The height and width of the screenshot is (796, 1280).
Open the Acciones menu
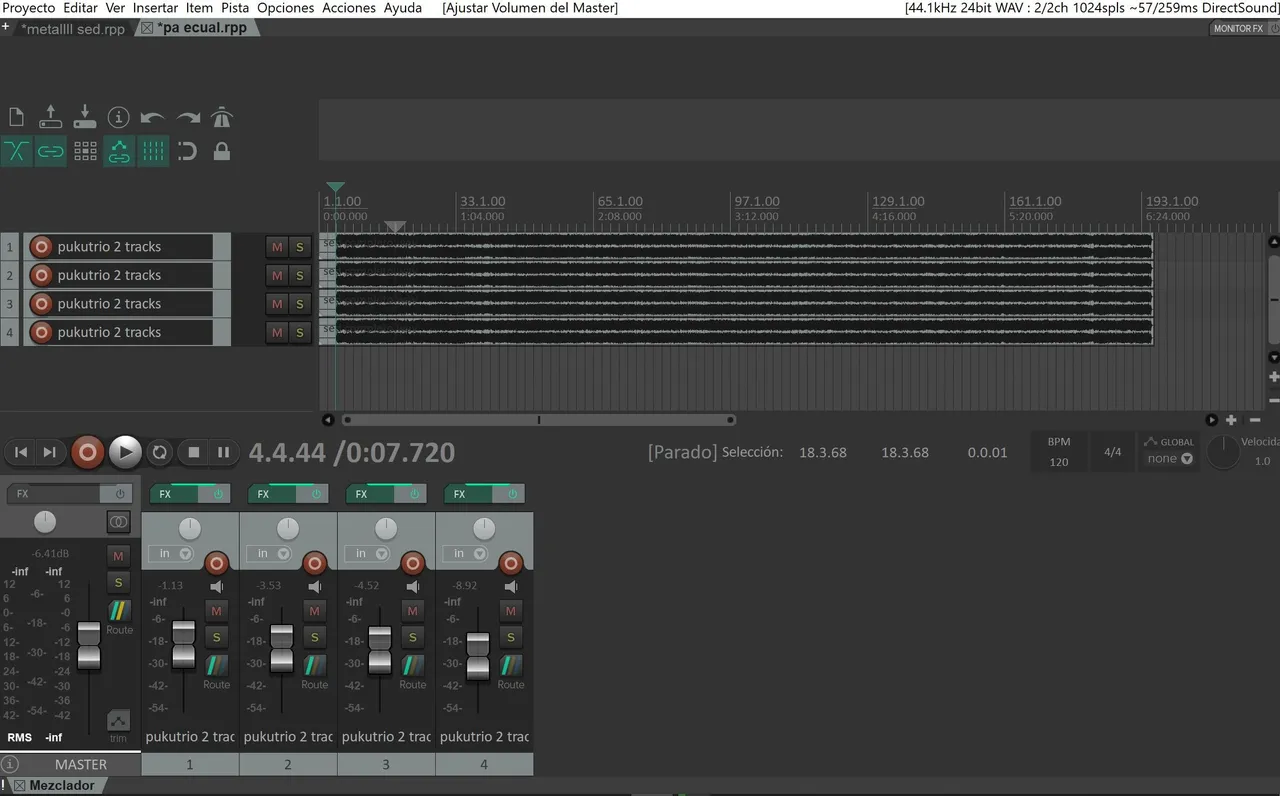point(349,8)
